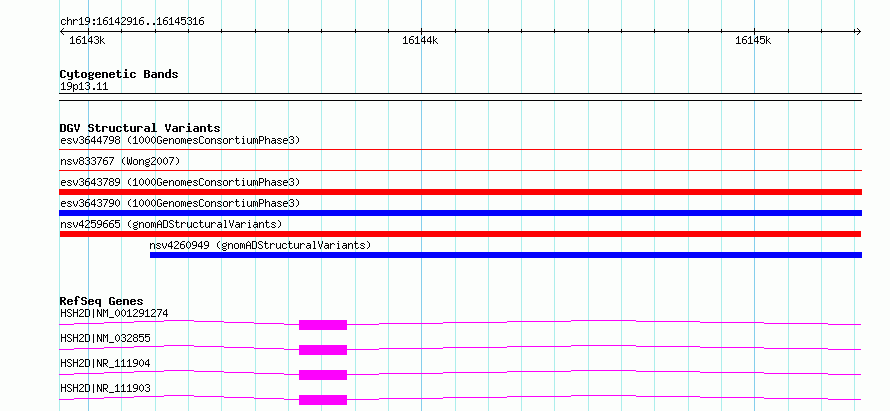Open variant nsv4259665 gnomAD label
Screen dimensions: 890x411
tap(171, 224)
